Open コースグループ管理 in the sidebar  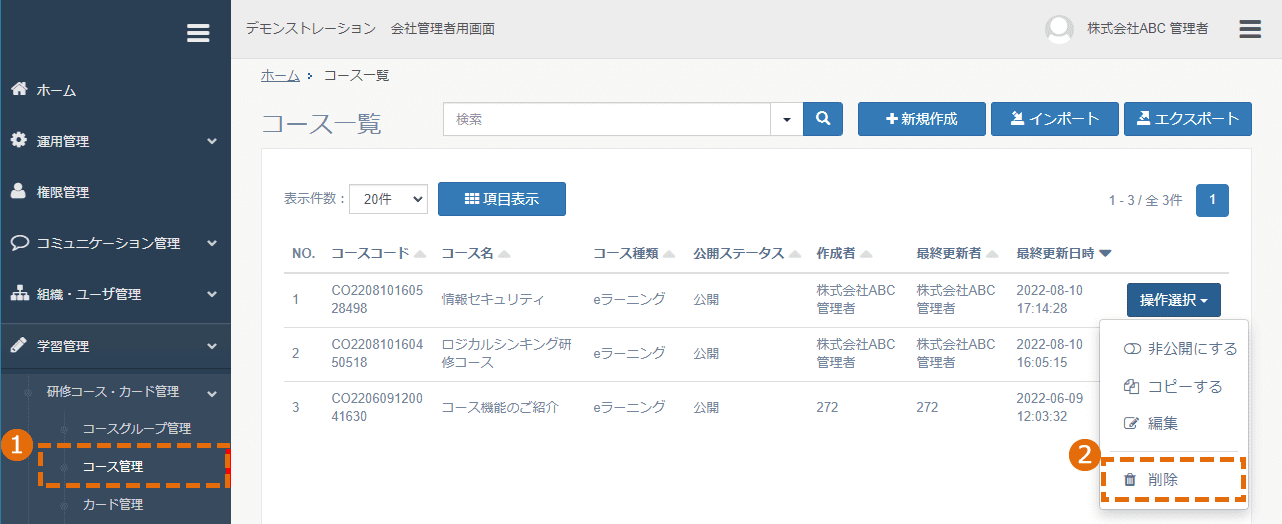[136, 429]
